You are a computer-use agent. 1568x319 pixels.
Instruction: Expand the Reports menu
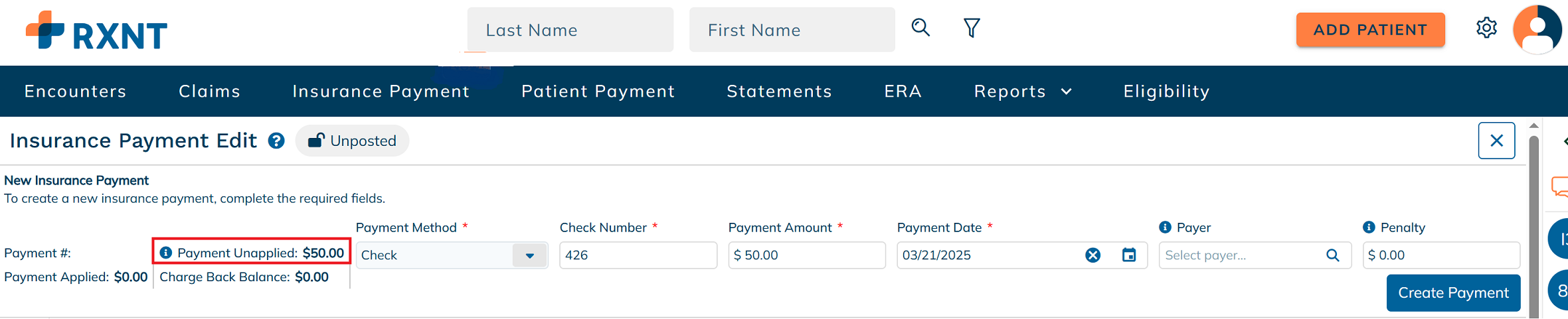pyautogui.click(x=1023, y=92)
